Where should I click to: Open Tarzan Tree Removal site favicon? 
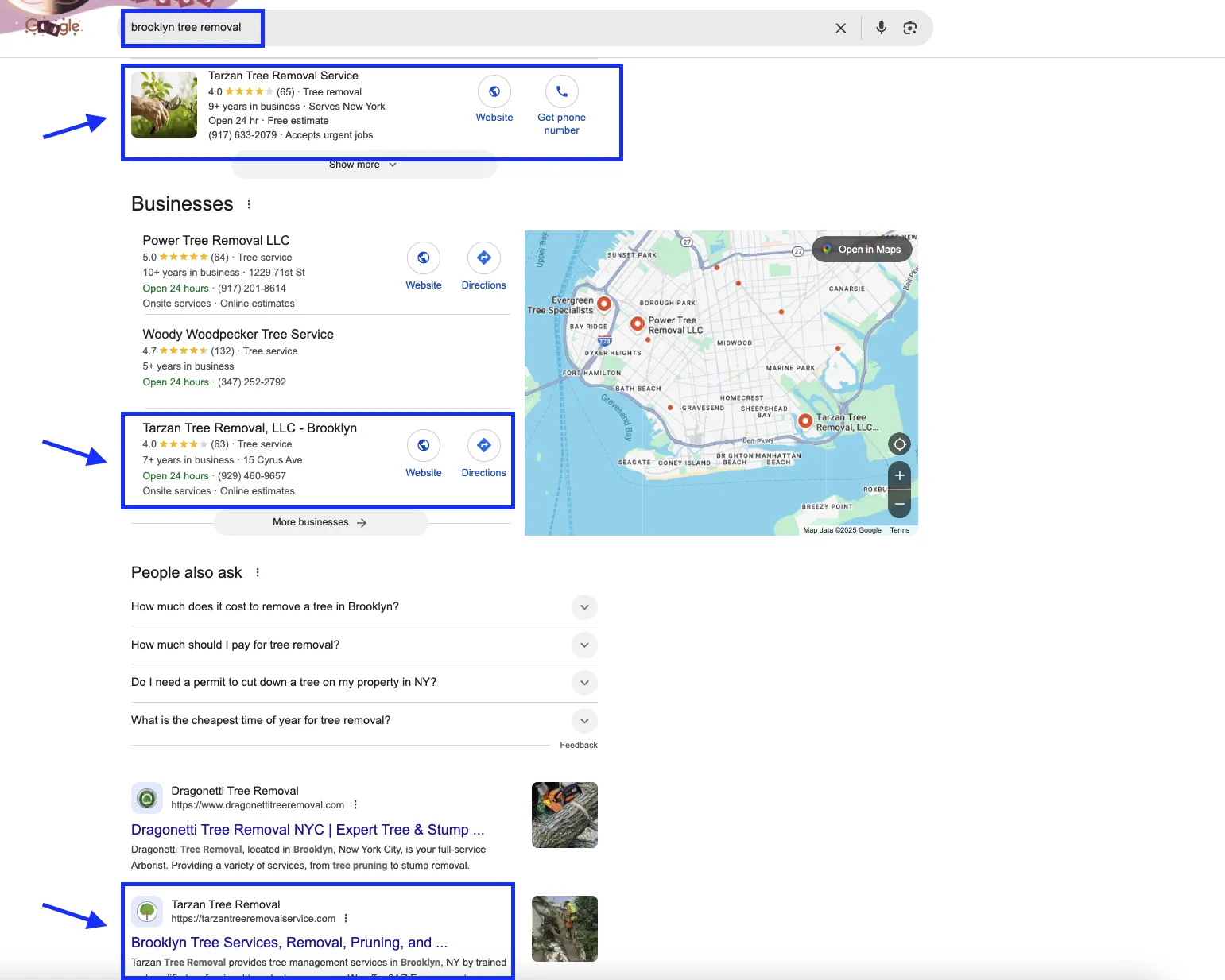pos(147,912)
